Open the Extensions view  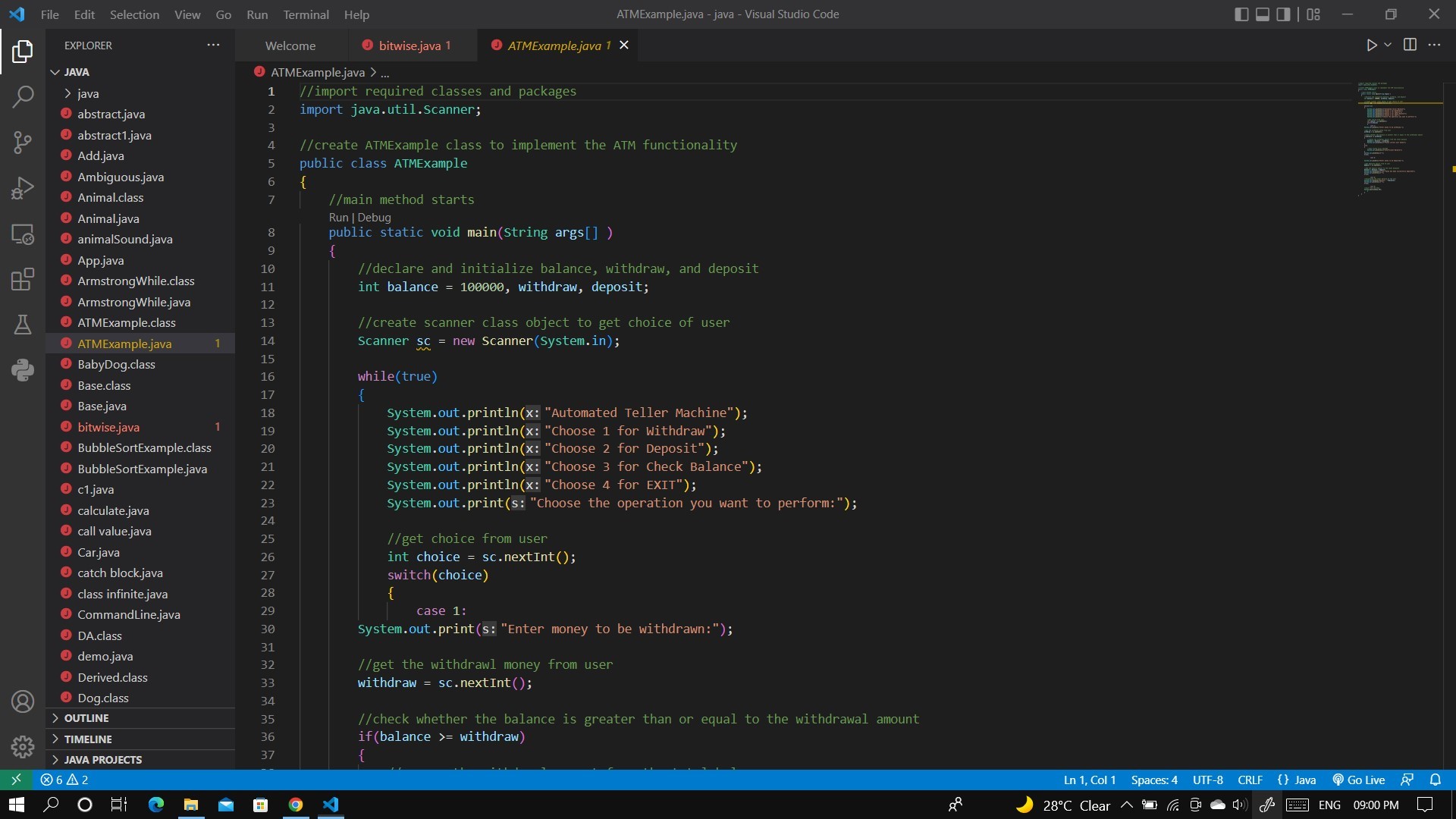[x=23, y=279]
